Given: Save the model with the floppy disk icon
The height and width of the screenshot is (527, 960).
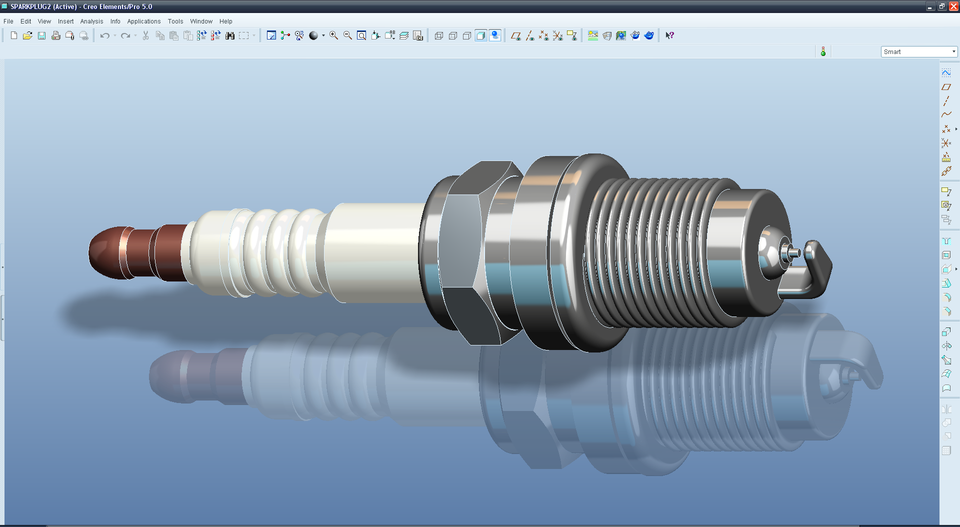Looking at the screenshot, I should (42, 36).
